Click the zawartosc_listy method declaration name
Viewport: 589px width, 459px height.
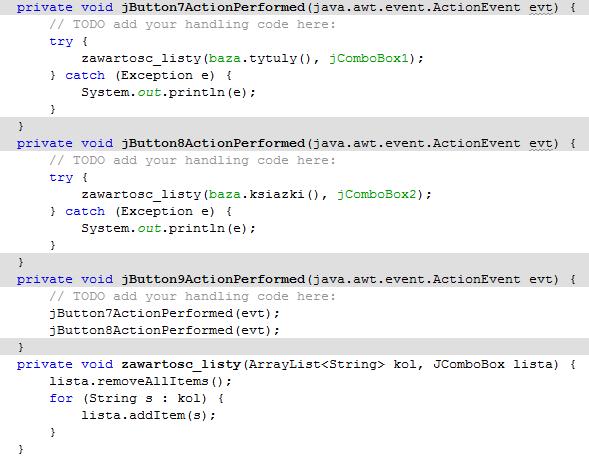(x=181, y=365)
